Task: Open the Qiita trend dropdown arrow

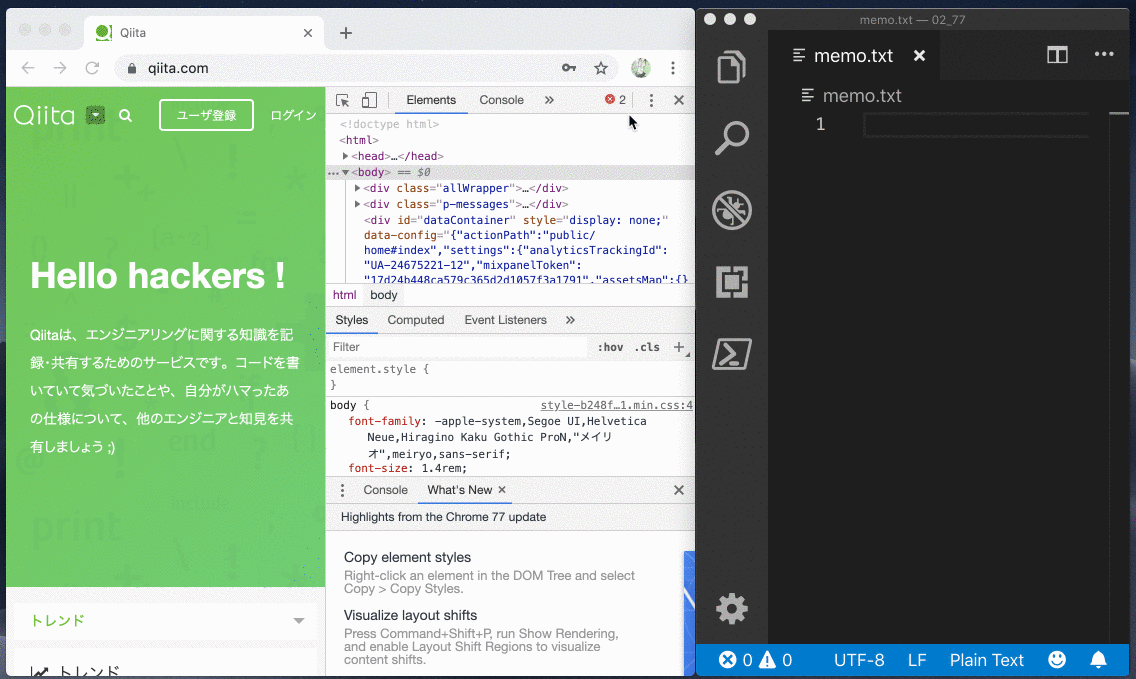Action: [298, 621]
